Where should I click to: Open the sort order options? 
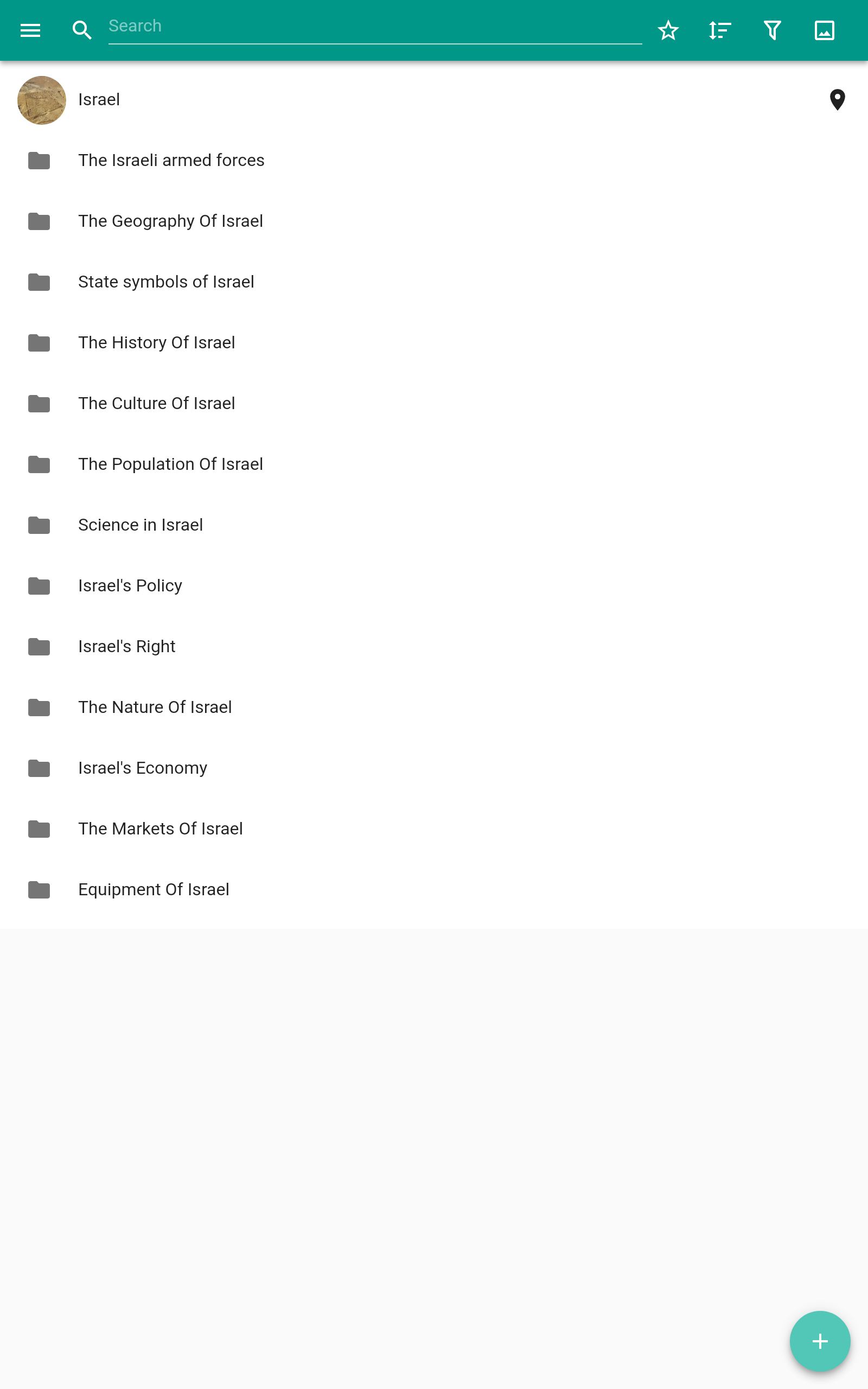click(x=720, y=30)
